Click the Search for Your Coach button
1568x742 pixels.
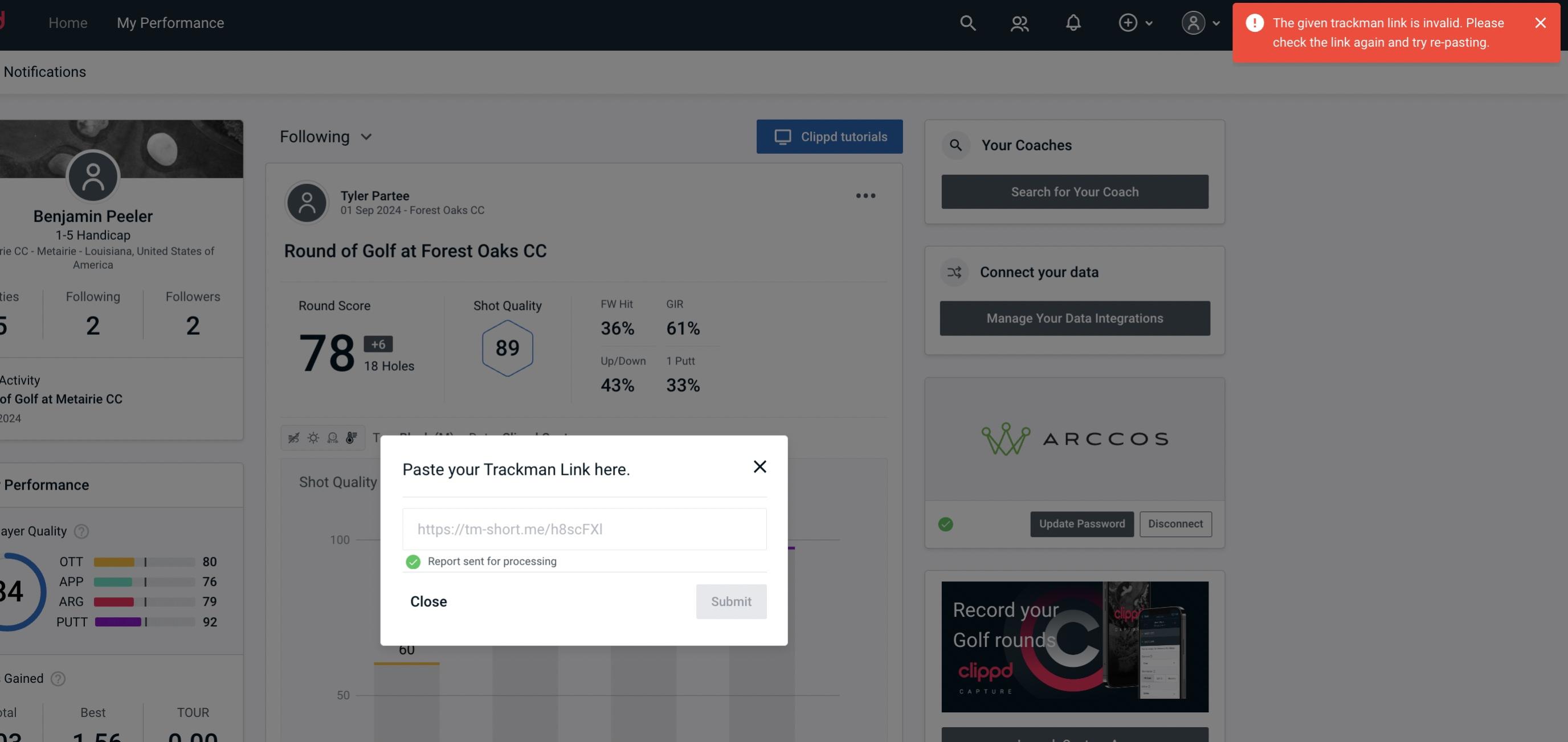point(1075,191)
